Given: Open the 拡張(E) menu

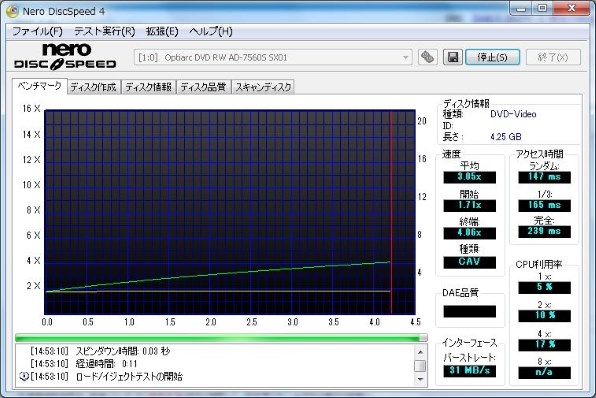Looking at the screenshot, I should [x=162, y=31].
